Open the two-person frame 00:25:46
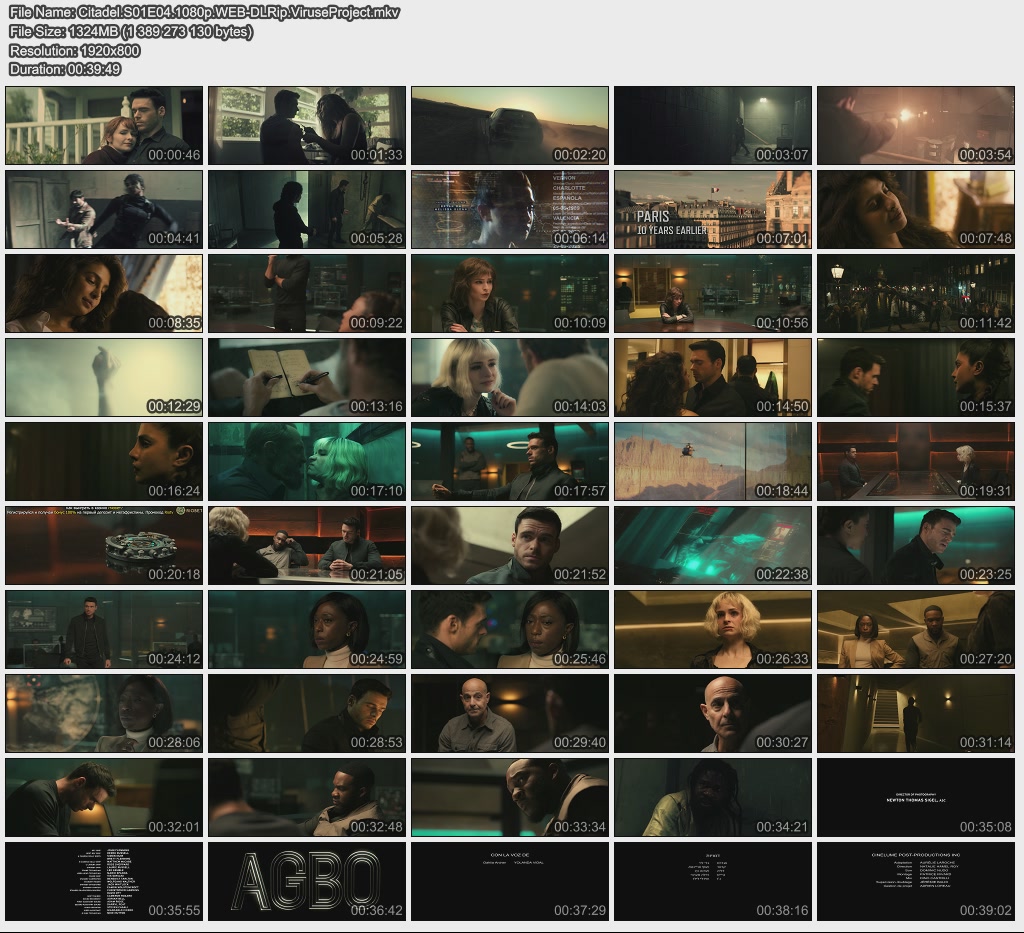The height and width of the screenshot is (933, 1024). tap(510, 629)
